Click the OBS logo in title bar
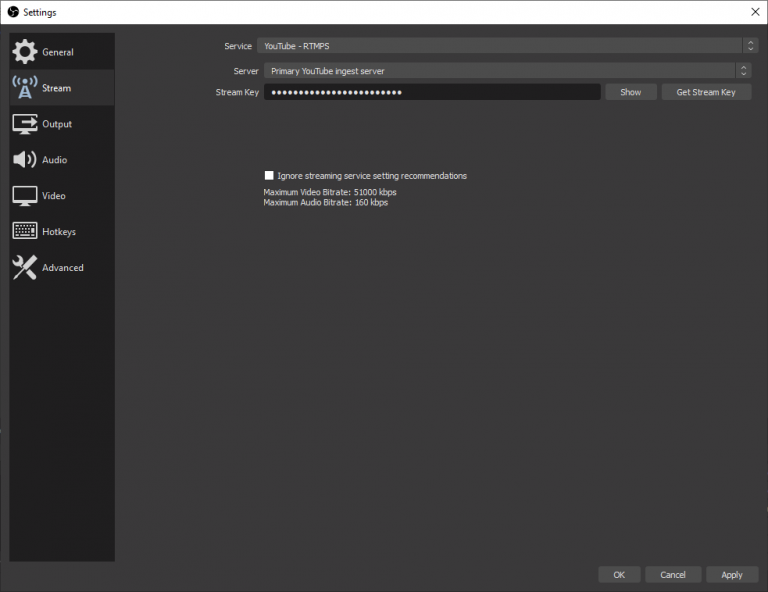Viewport: 768px width, 592px height. pos(12,12)
